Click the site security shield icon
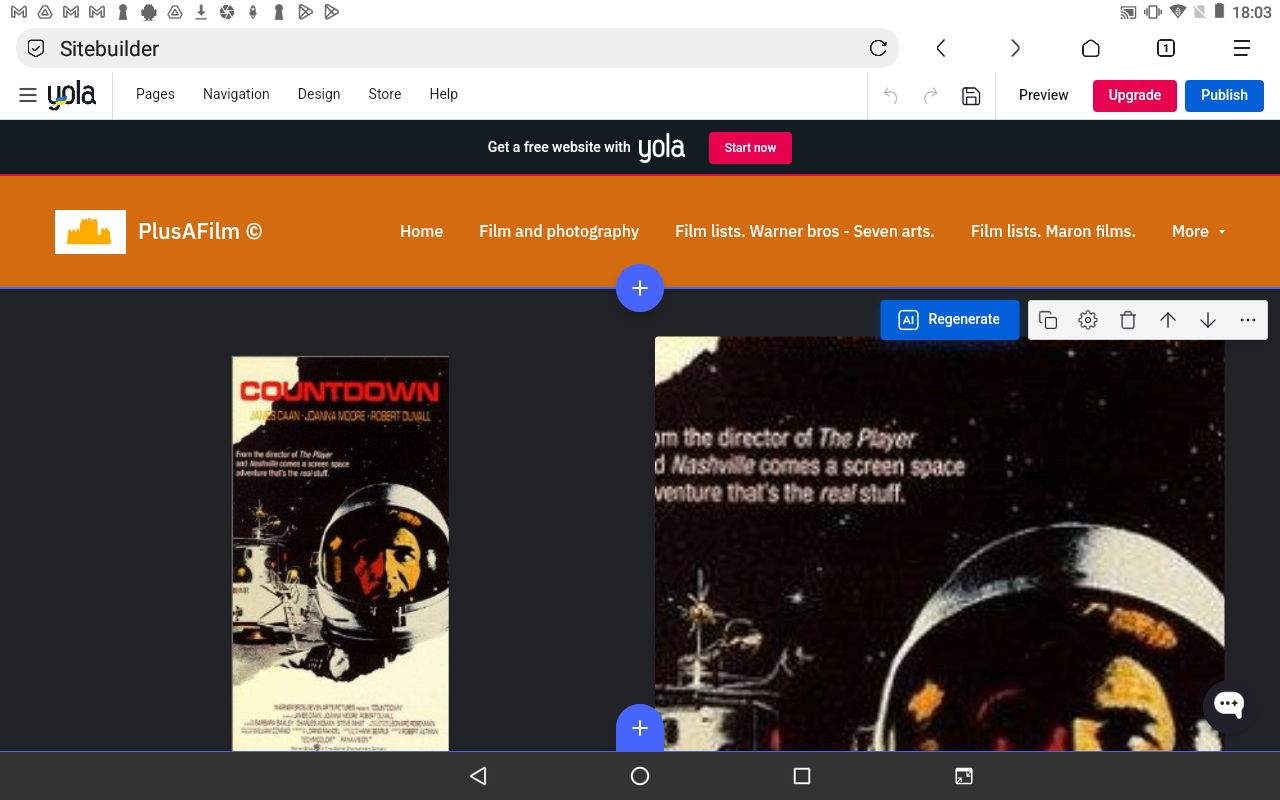1280x800 pixels. pyautogui.click(x=36, y=48)
